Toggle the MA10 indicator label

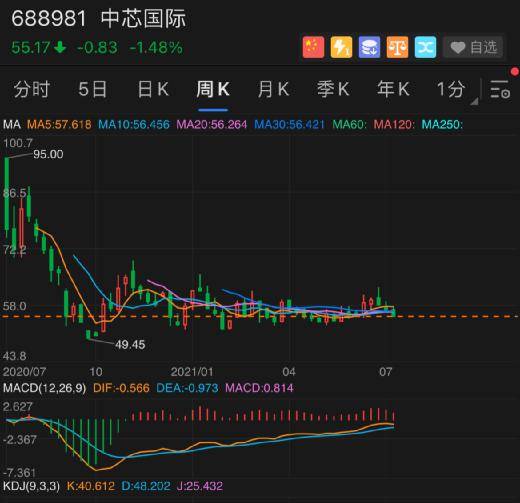pyautogui.click(x=134, y=125)
